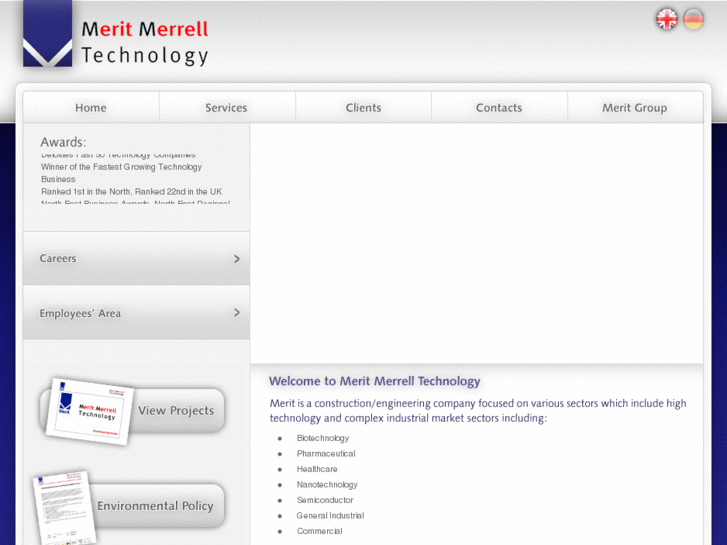Image resolution: width=727 pixels, height=545 pixels.
Task: Switch language to English via UK flag
Action: [x=667, y=19]
